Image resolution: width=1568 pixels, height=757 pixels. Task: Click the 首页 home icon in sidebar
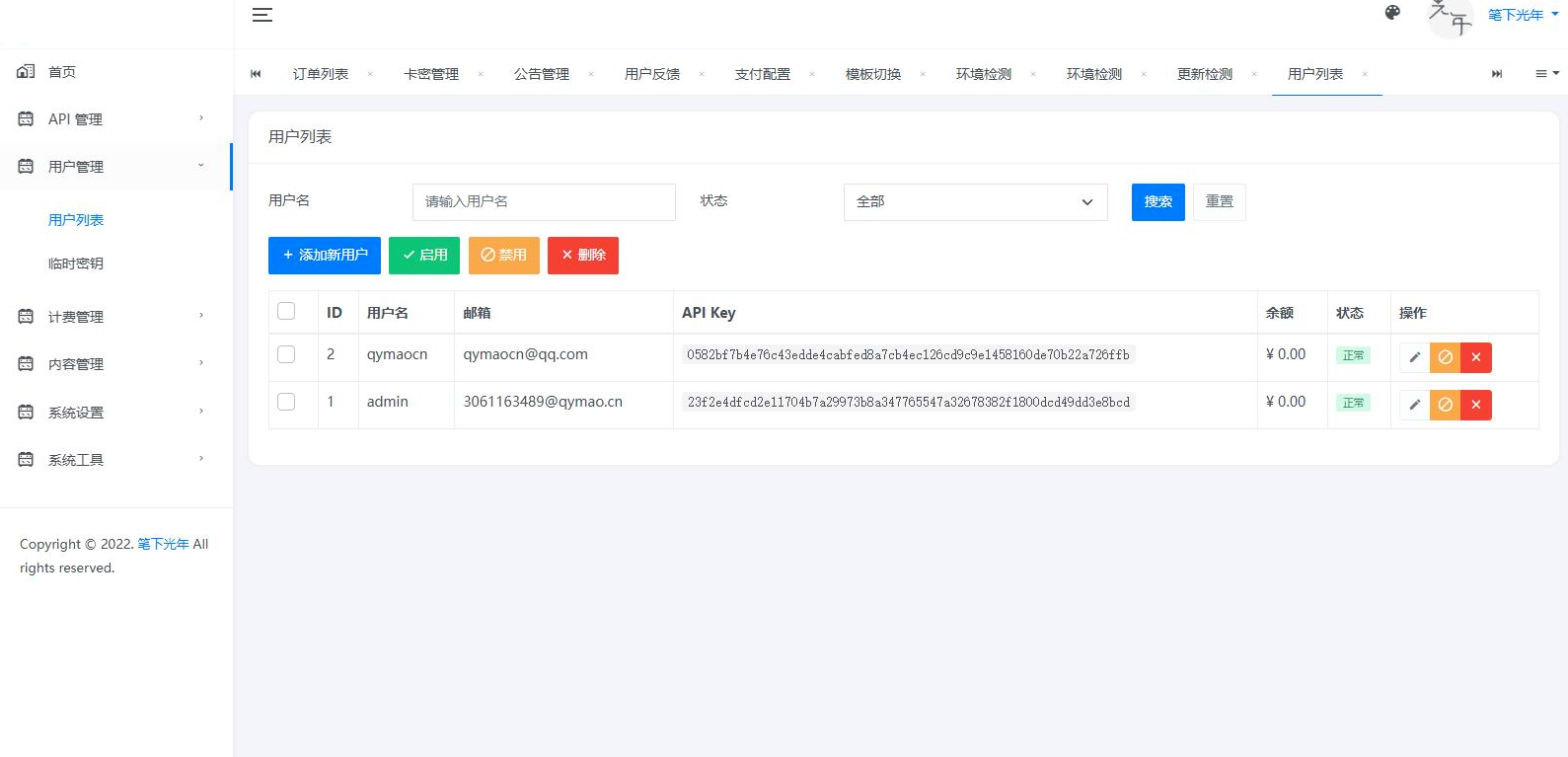coord(26,71)
